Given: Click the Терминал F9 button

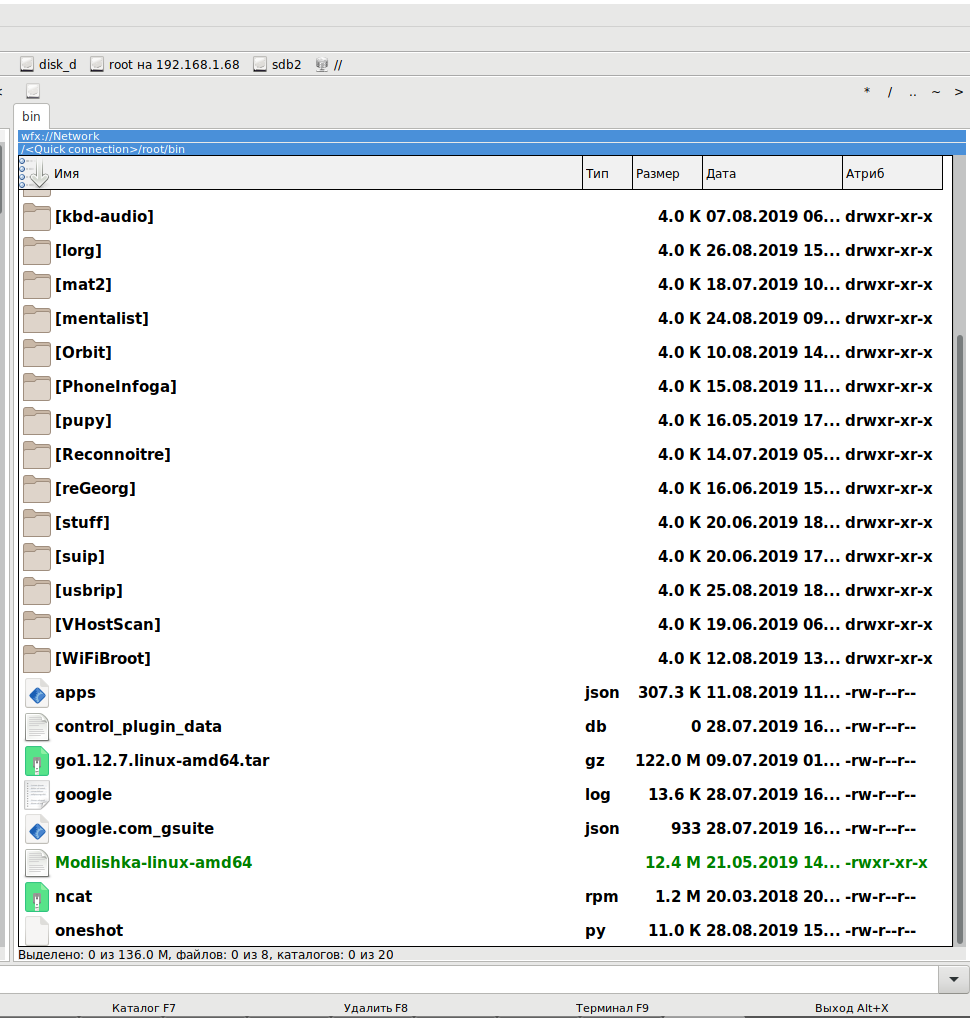Looking at the screenshot, I should click(612, 1008).
